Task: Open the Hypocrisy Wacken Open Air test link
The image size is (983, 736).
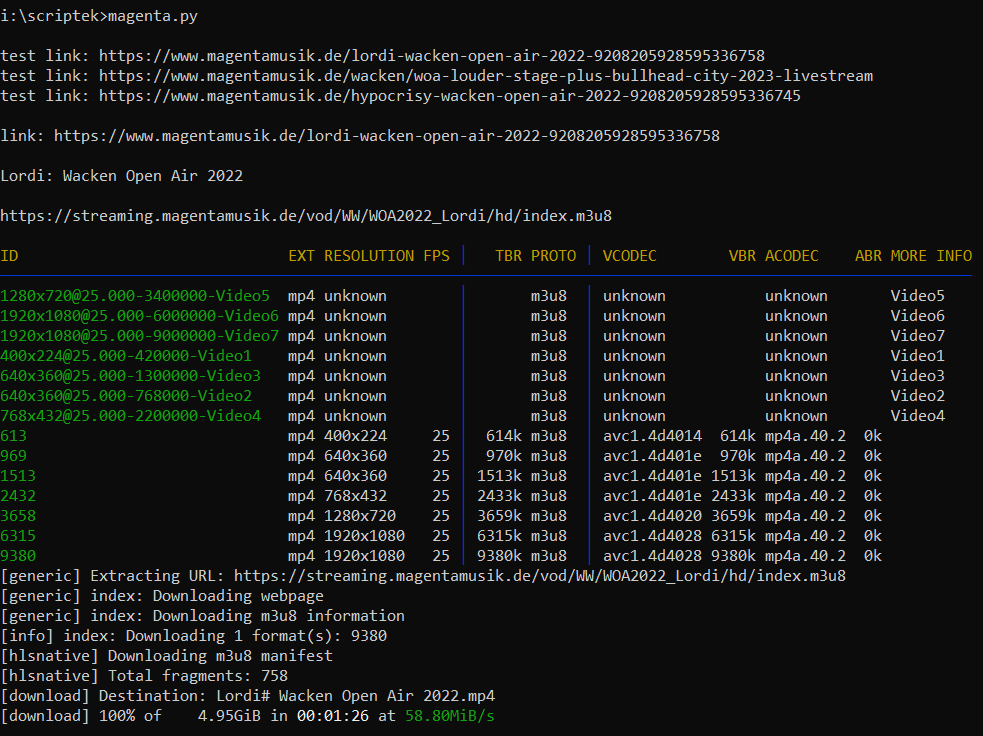Action: coord(449,96)
